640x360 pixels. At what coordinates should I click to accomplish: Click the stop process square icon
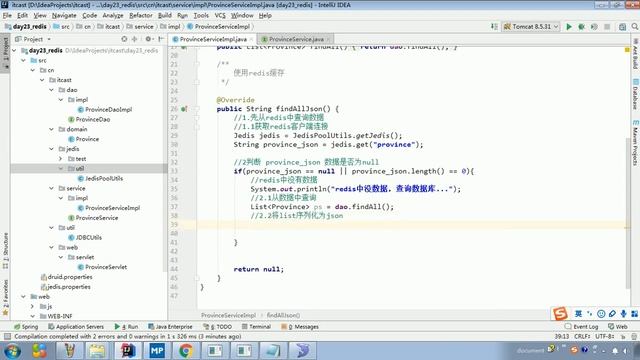point(607,27)
